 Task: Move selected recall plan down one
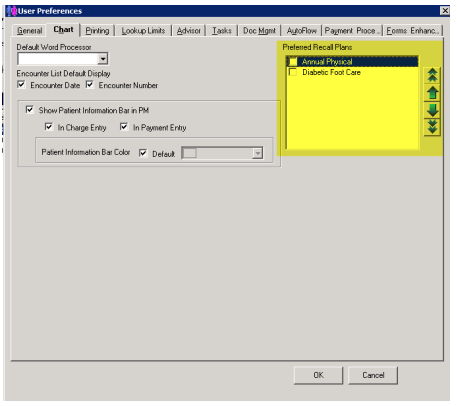point(432,110)
